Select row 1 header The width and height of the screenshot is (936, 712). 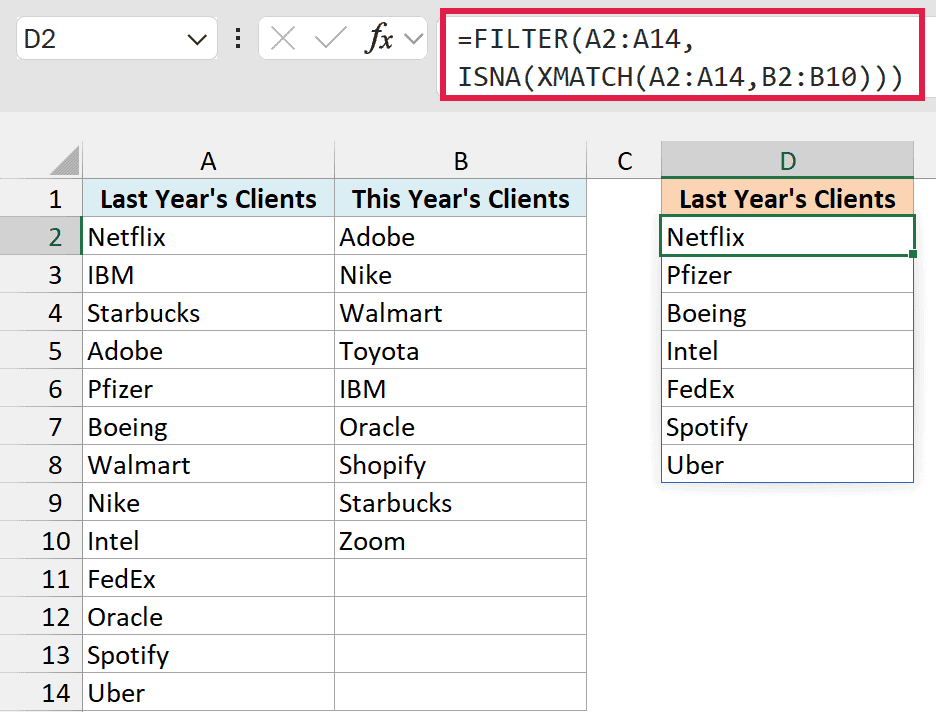(x=41, y=199)
